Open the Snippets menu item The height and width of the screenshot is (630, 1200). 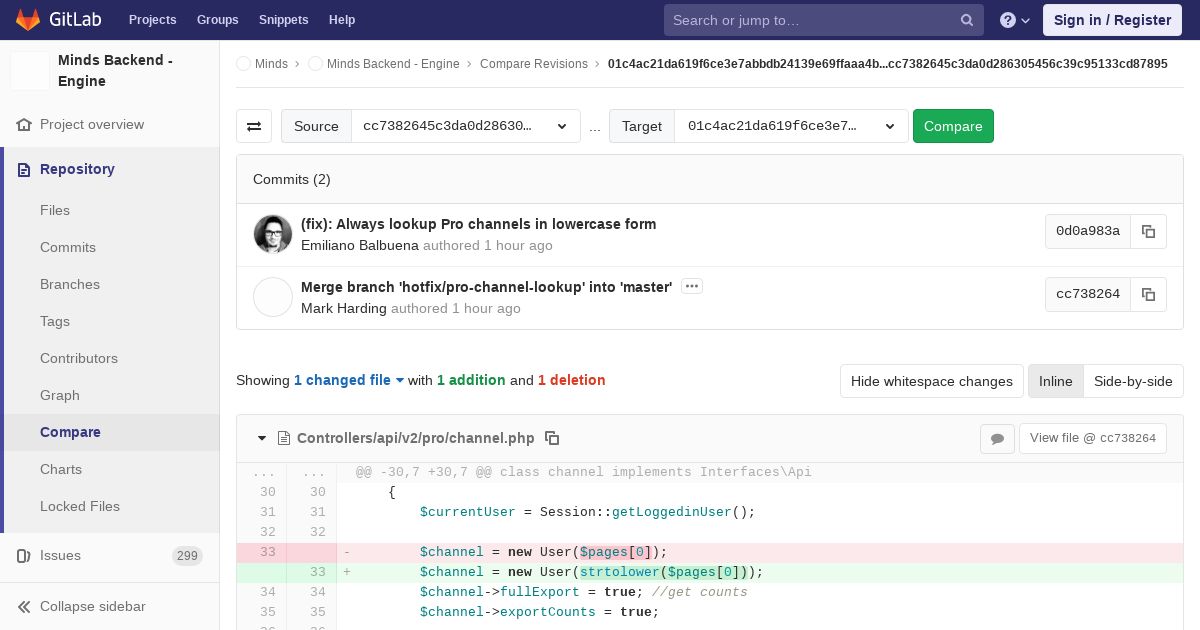point(283,20)
